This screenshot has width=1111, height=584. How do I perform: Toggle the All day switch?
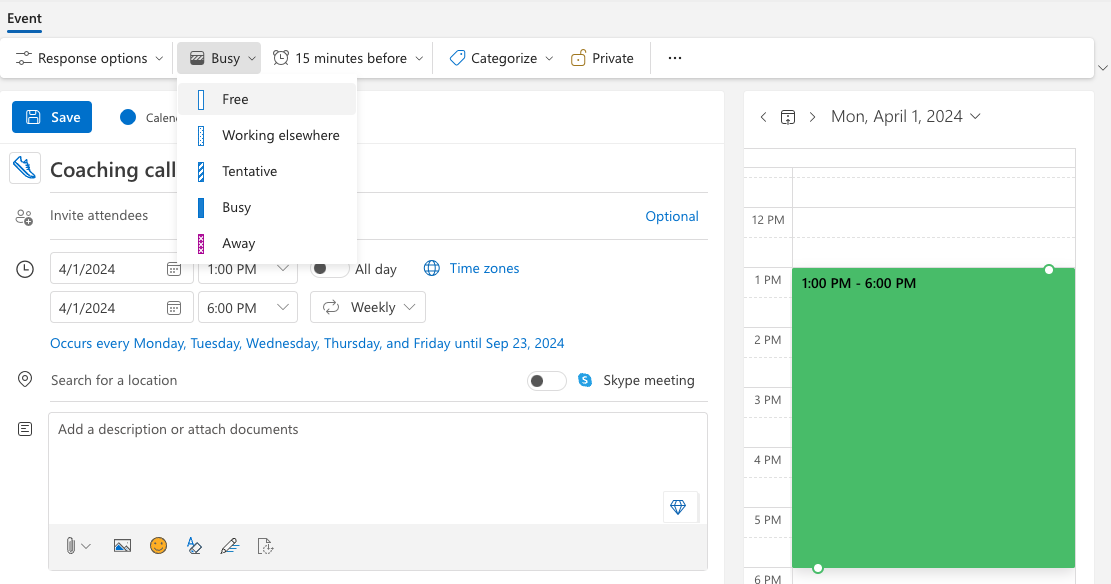click(x=329, y=269)
